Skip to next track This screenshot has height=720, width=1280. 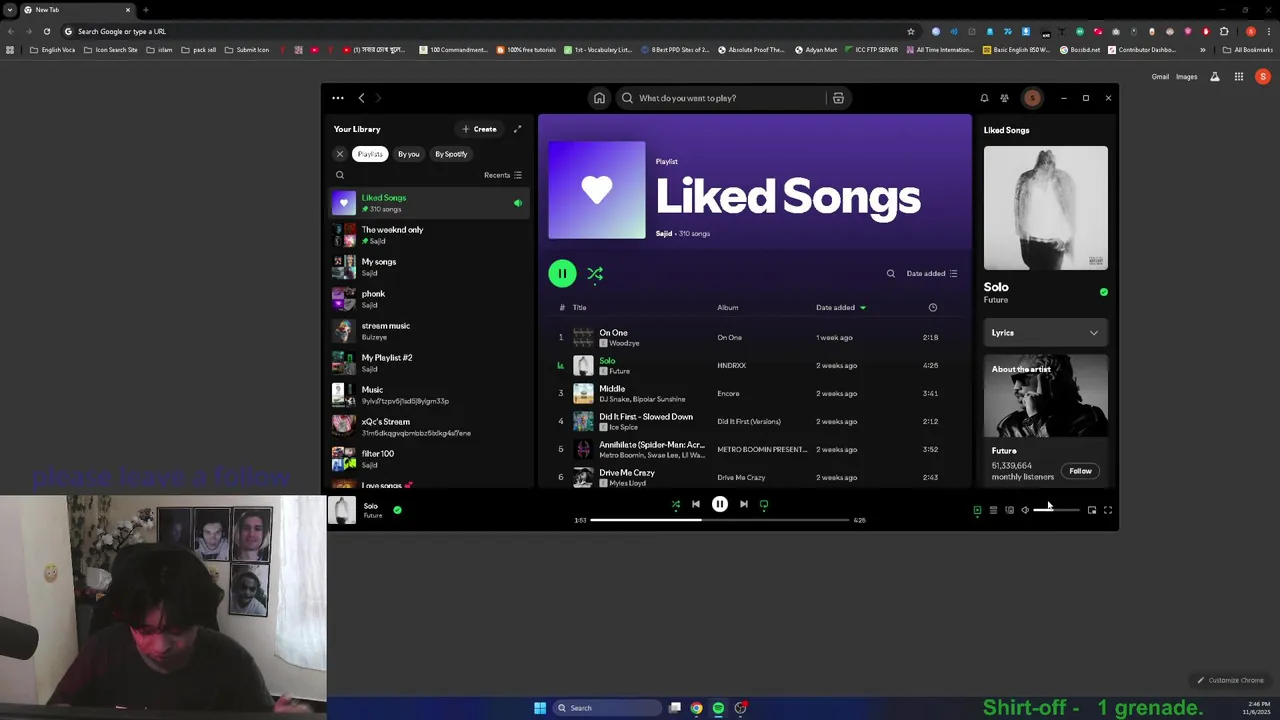(x=743, y=504)
